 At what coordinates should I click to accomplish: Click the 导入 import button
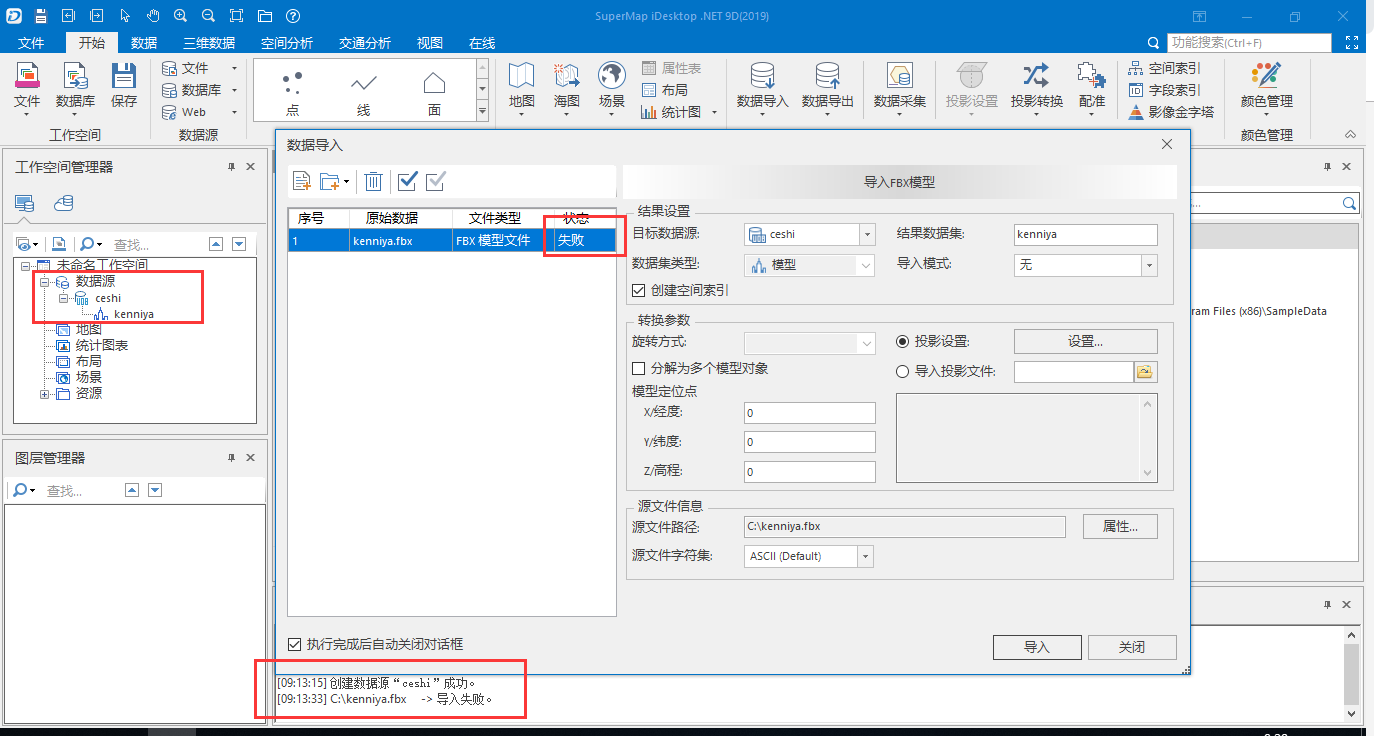[x=1037, y=647]
